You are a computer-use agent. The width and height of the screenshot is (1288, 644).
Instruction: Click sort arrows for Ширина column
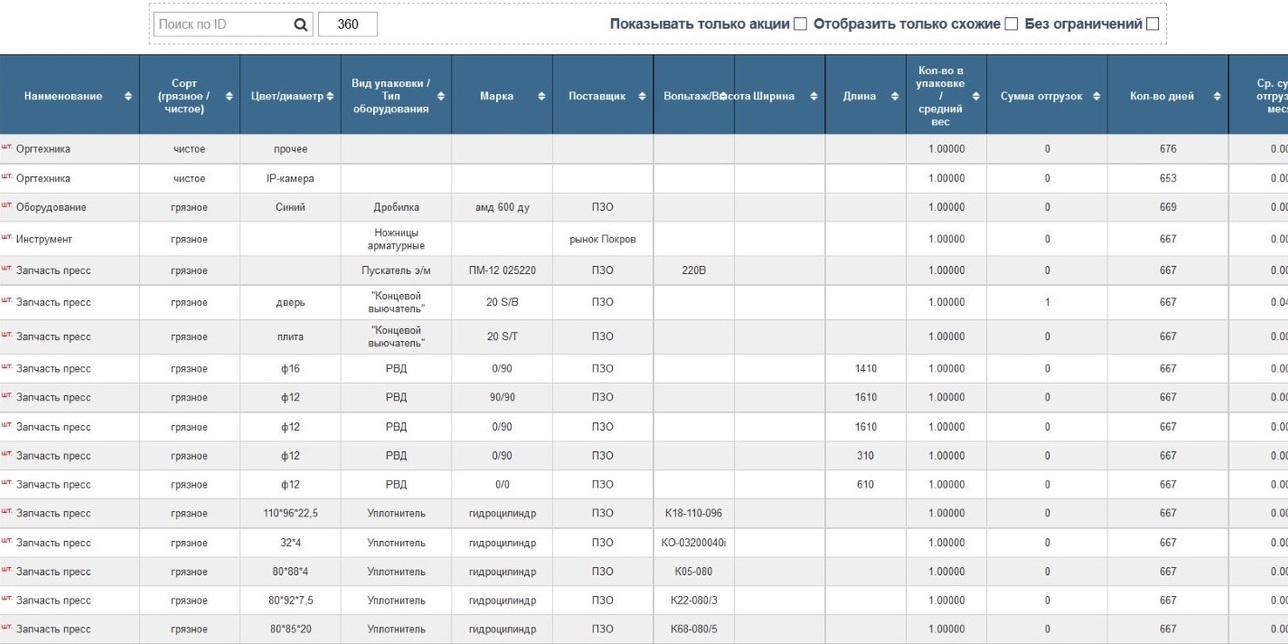(x=815, y=96)
